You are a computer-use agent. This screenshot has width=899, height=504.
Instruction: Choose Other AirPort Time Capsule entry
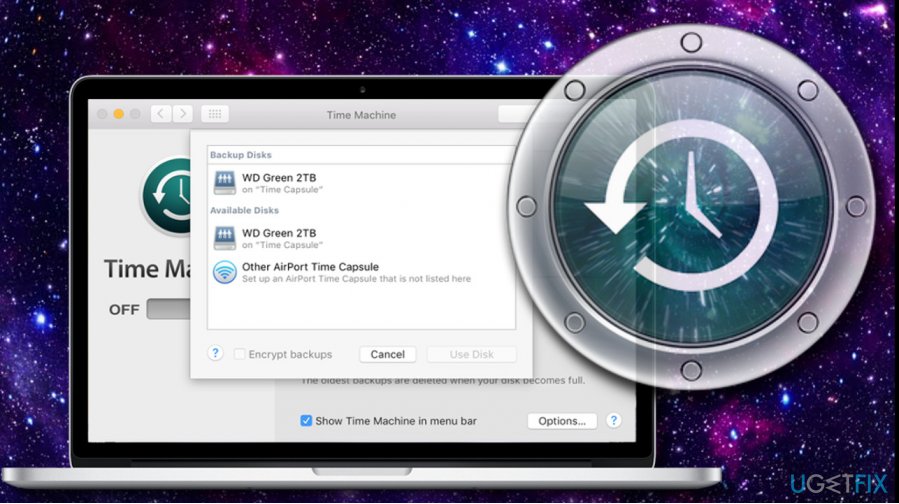tap(361, 272)
